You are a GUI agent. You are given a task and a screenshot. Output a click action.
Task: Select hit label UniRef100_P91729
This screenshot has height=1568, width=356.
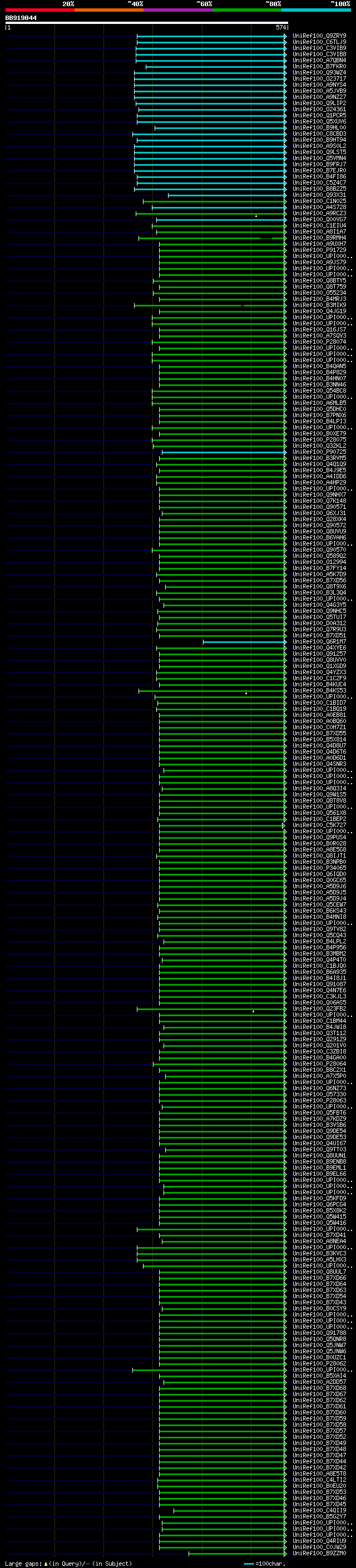(319, 250)
